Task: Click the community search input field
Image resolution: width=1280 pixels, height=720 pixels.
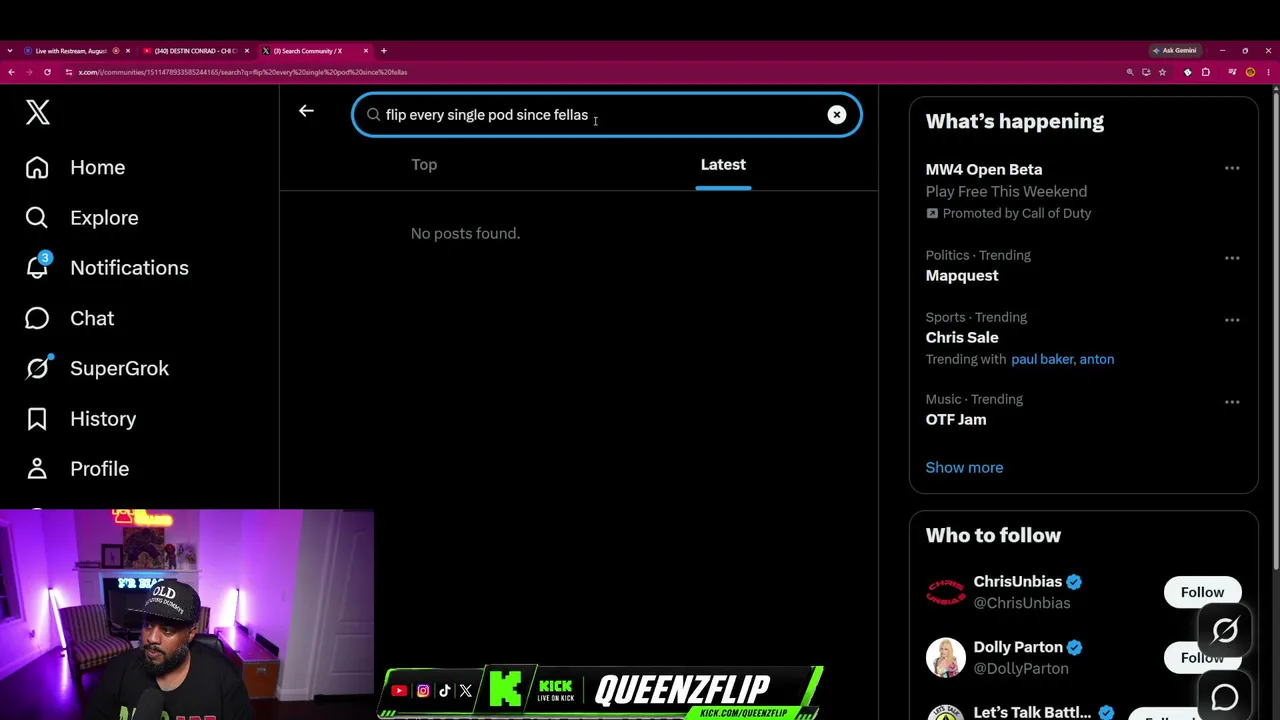Action: click(x=607, y=115)
